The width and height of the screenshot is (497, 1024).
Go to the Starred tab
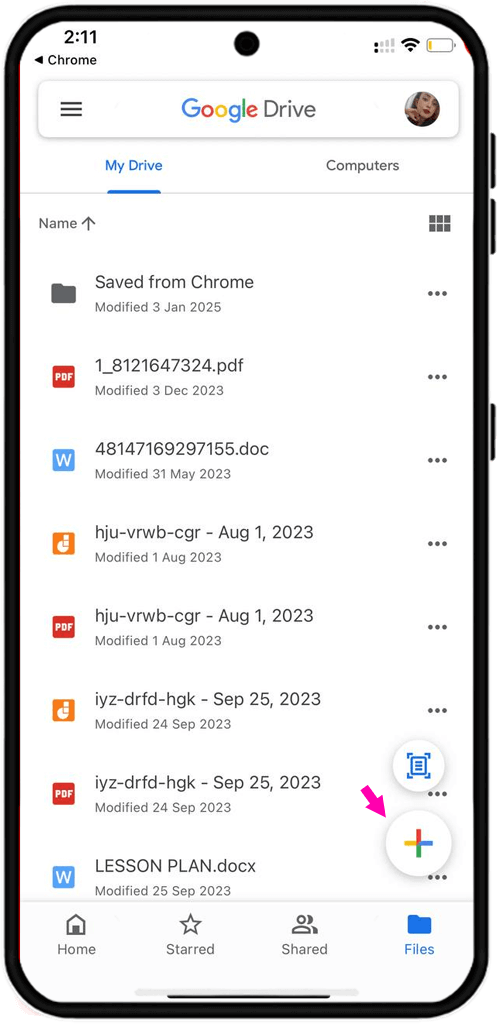190,935
